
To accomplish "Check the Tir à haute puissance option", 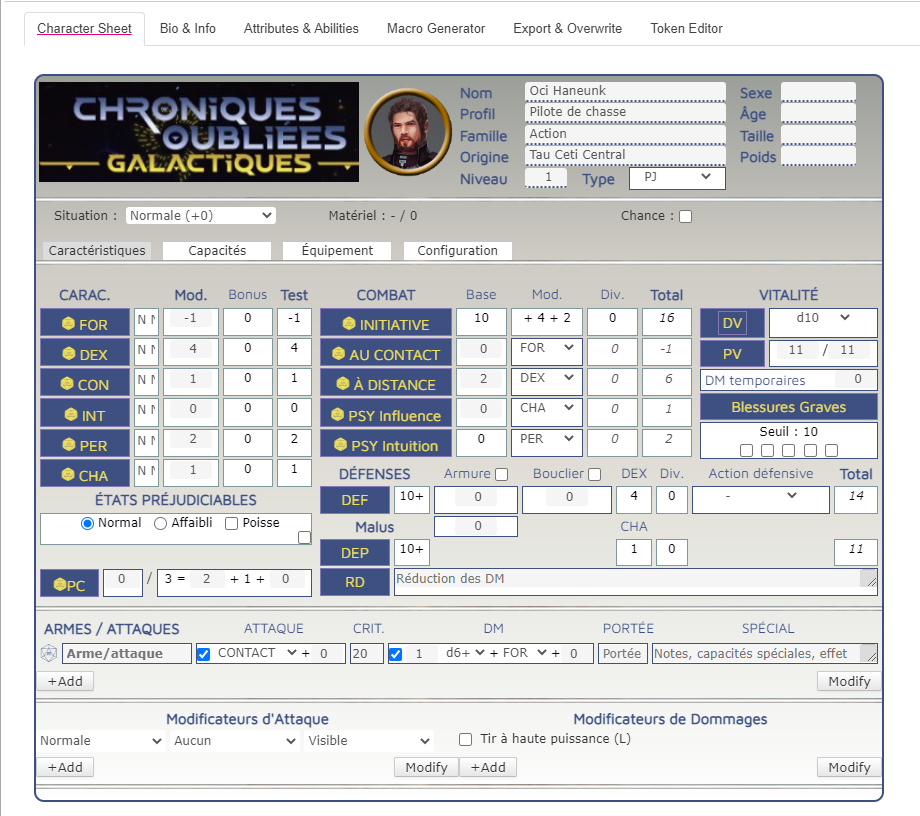I will [465, 740].
